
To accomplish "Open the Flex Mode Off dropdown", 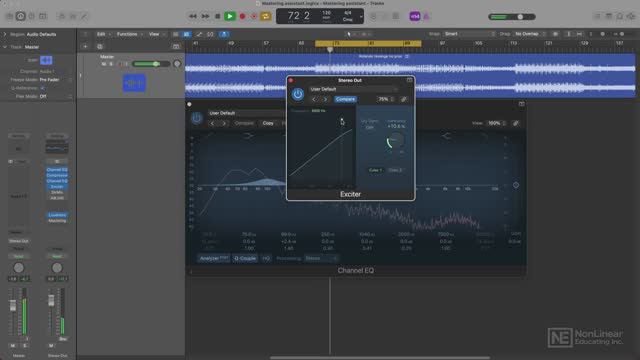I will coord(55,96).
